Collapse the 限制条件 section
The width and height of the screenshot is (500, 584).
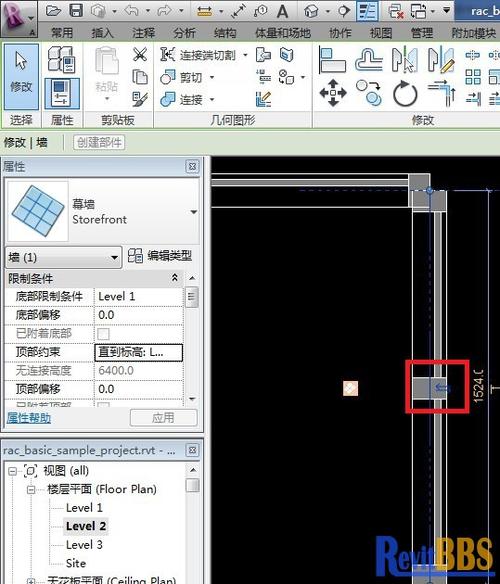174,278
